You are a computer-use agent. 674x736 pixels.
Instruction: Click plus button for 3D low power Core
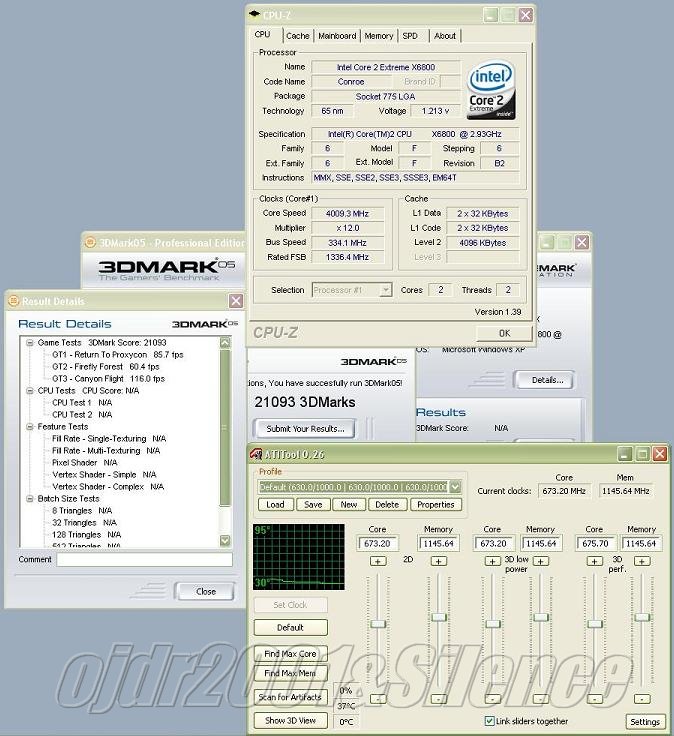(492, 561)
